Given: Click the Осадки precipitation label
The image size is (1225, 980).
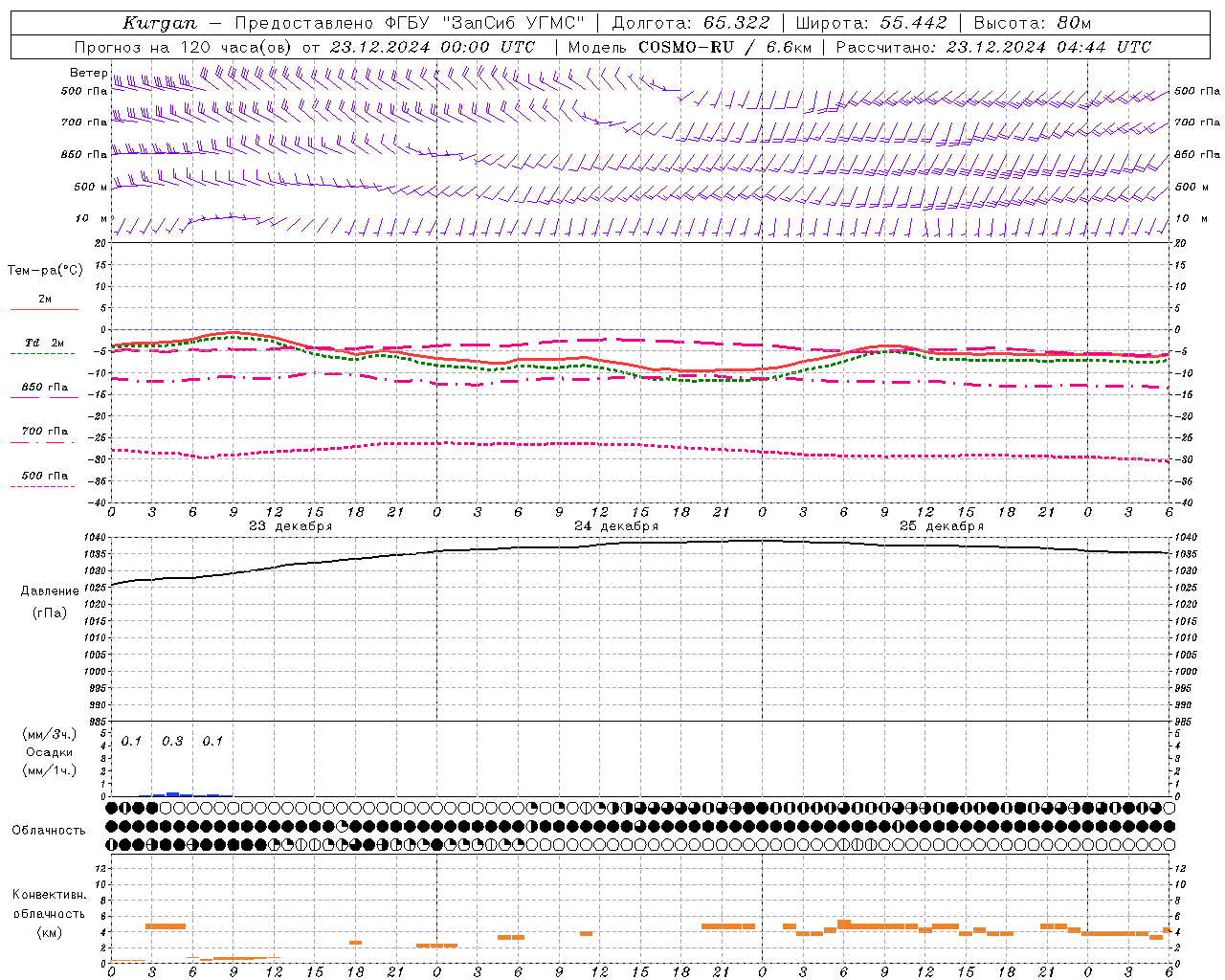Looking at the screenshot, I should click(50, 752).
